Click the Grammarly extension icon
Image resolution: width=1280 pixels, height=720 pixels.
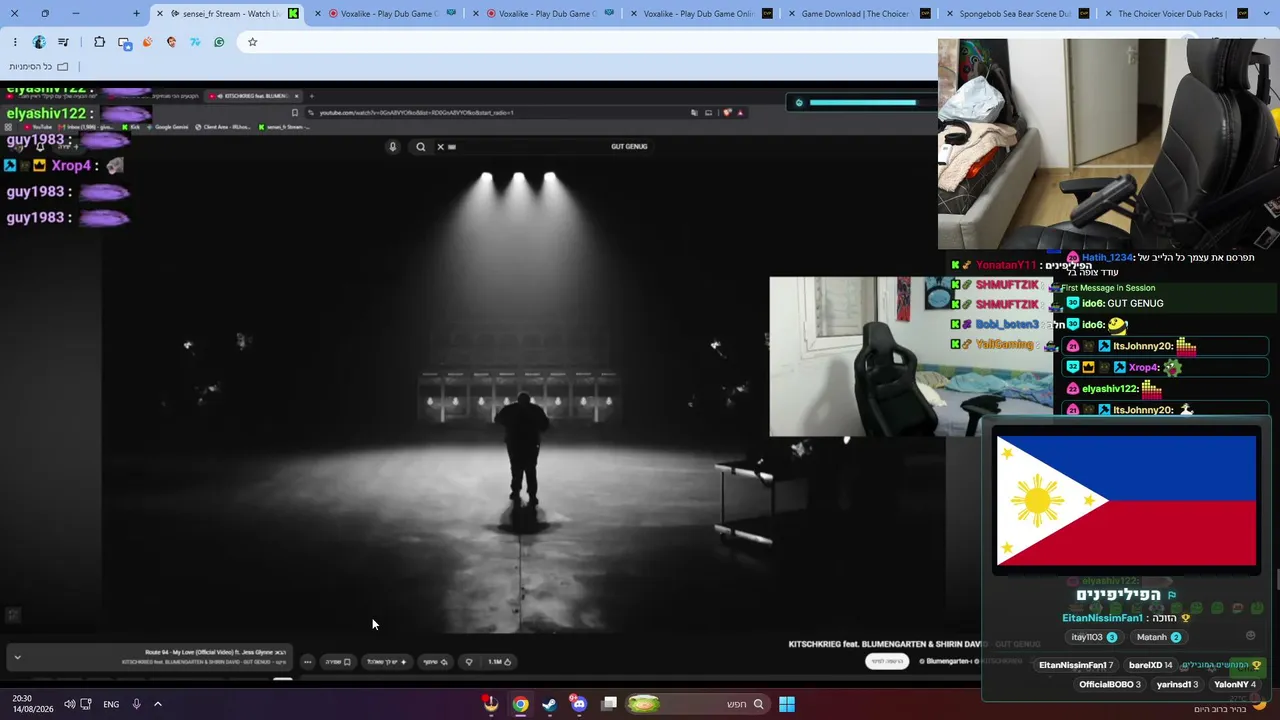(x=219, y=42)
